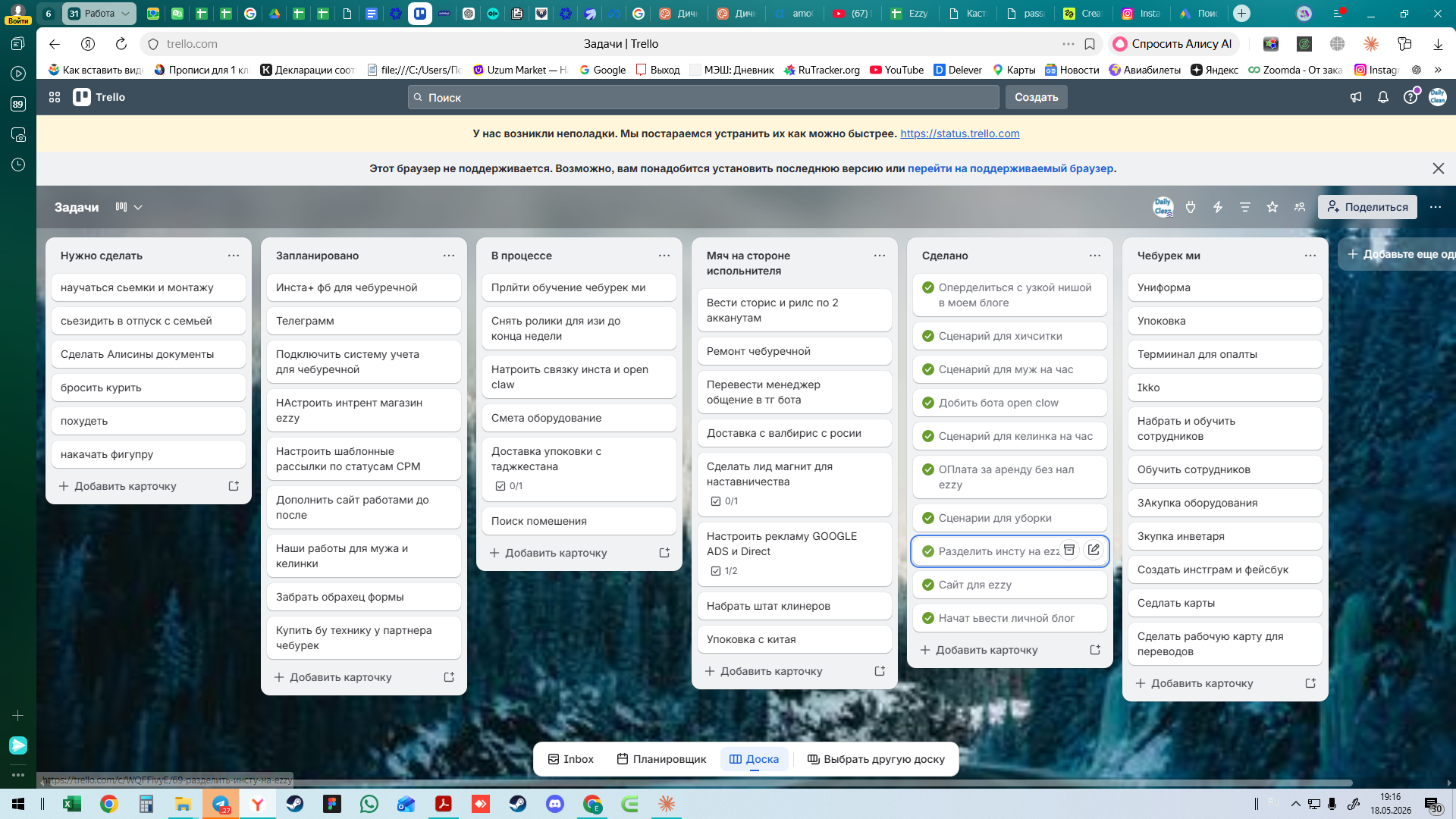Open the automation lightning icon
This screenshot has width=1456, height=819.
tap(1218, 207)
